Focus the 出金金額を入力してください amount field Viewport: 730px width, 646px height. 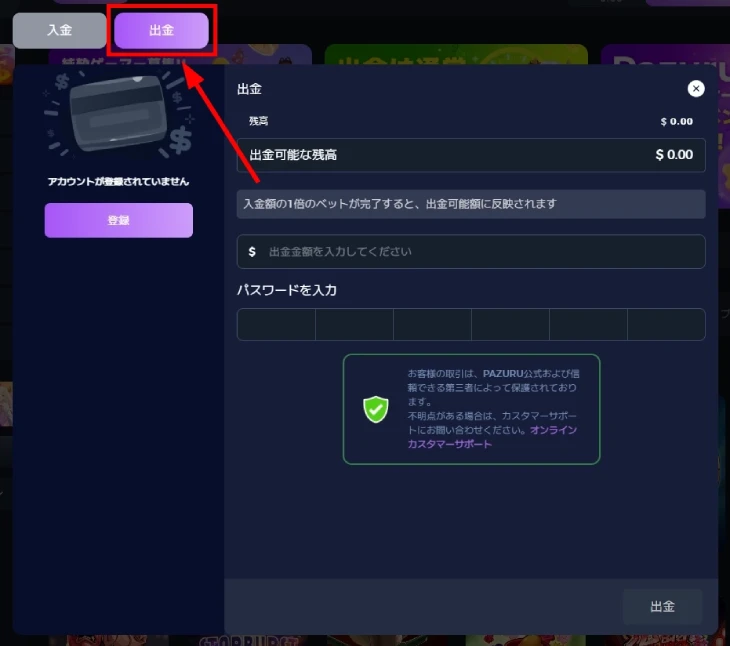pos(471,252)
